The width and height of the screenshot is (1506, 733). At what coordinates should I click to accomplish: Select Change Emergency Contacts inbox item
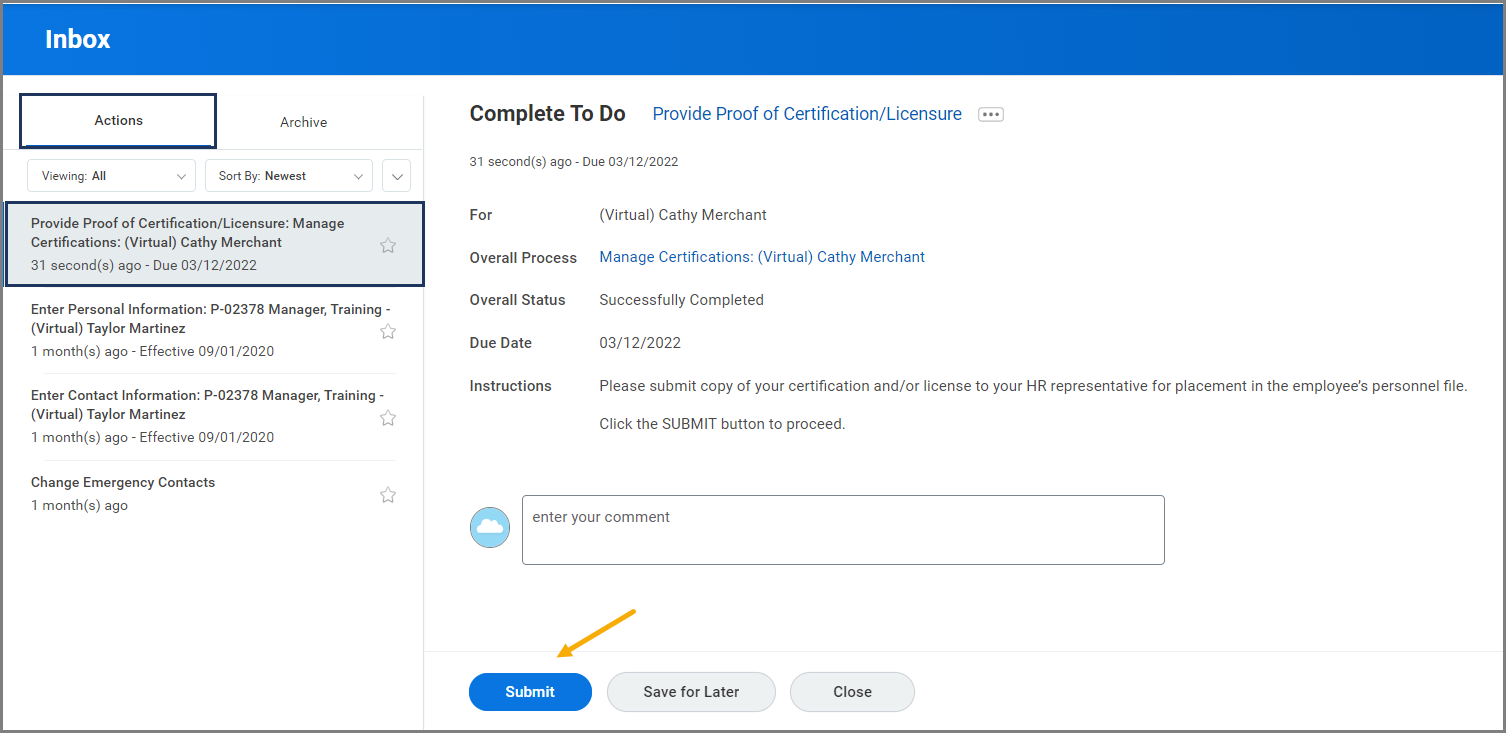pyautogui.click(x=200, y=493)
